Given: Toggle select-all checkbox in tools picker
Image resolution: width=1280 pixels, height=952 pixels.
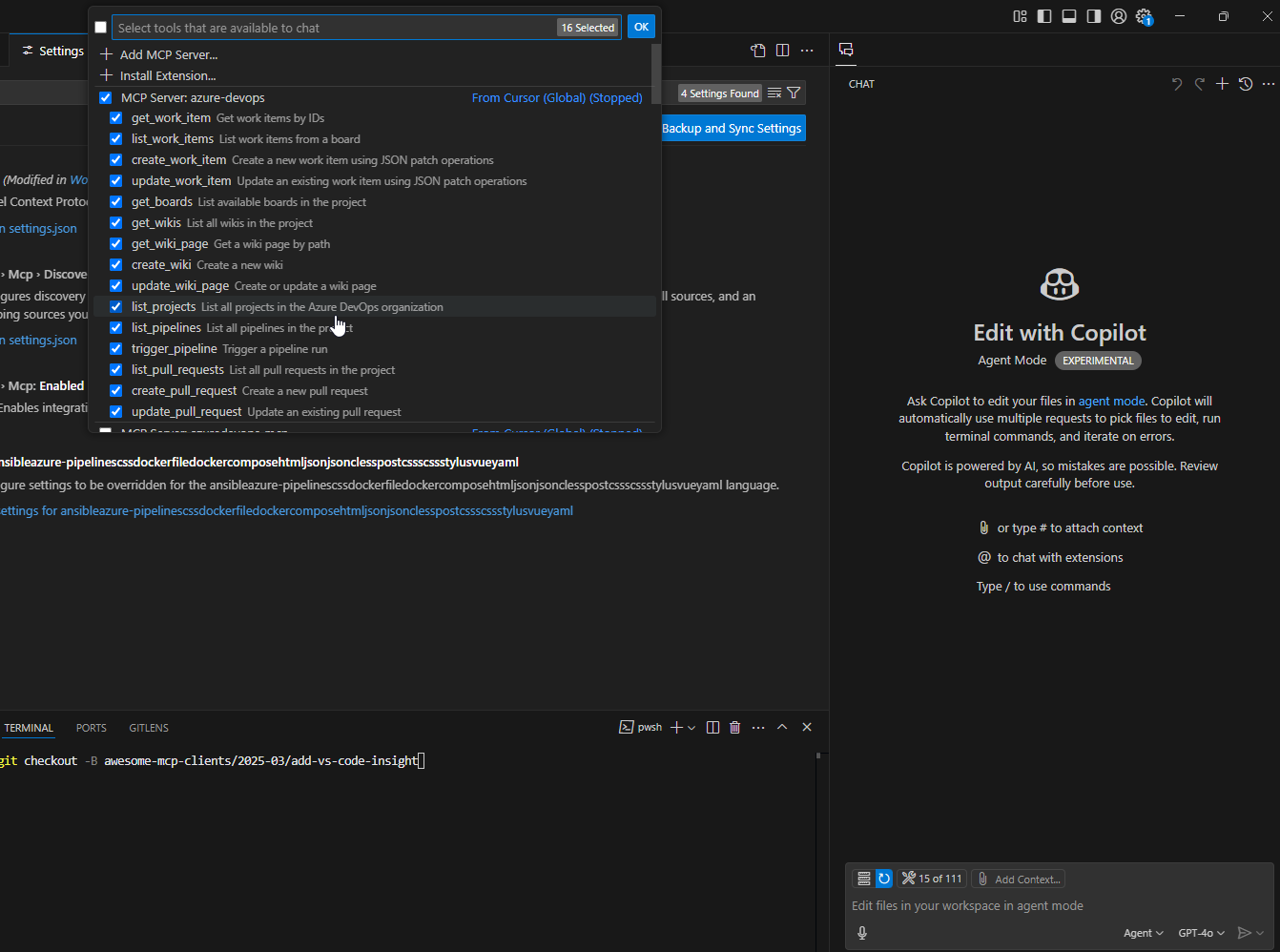Looking at the screenshot, I should 100,28.
